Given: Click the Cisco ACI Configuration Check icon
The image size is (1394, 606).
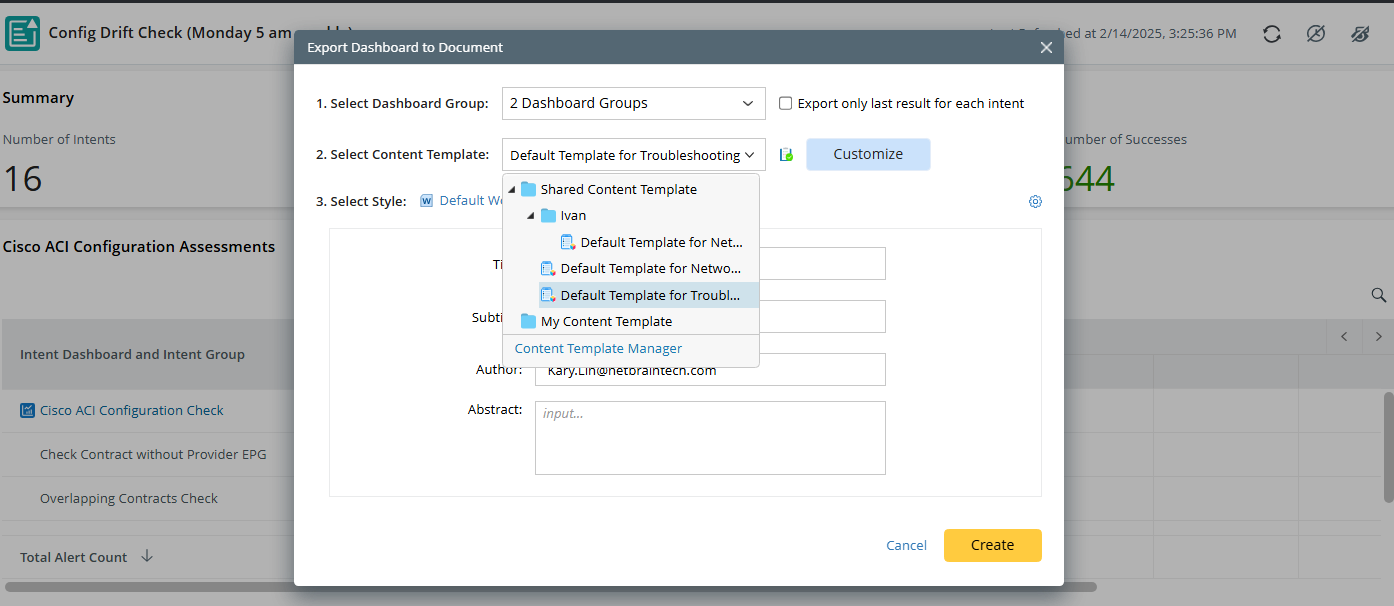Looking at the screenshot, I should (x=28, y=411).
